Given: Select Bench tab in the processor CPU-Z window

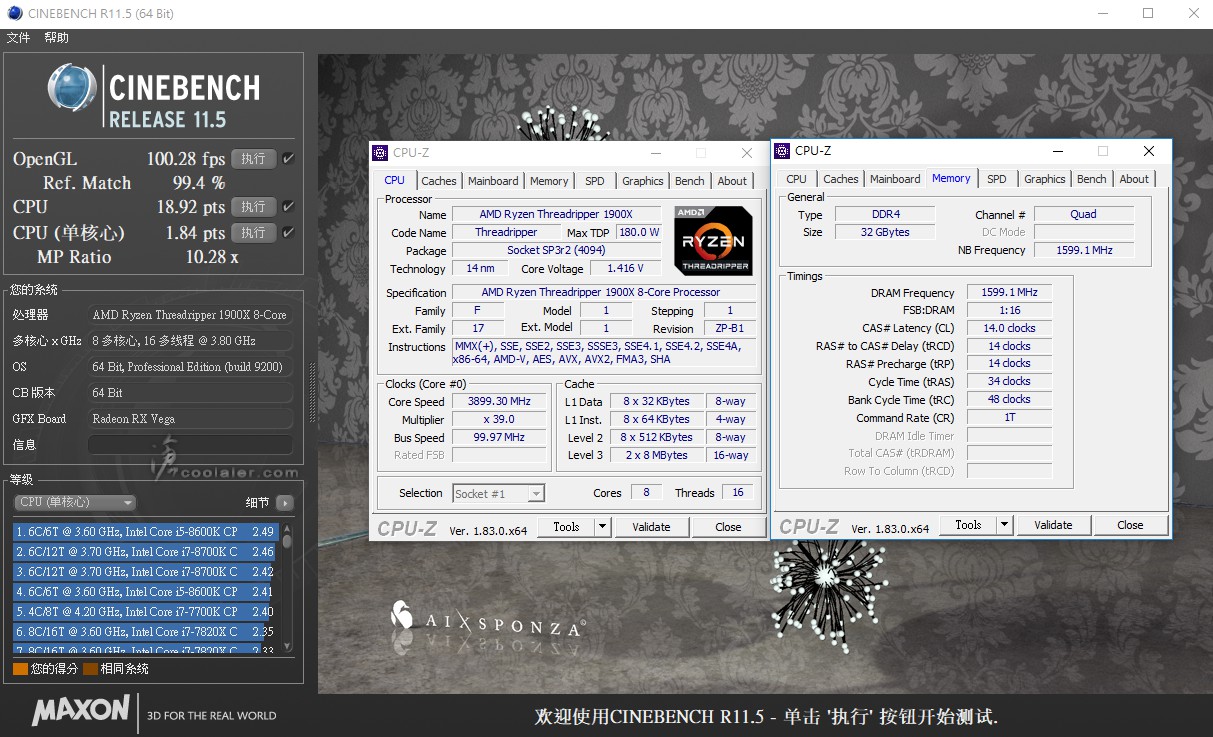Looking at the screenshot, I should tap(690, 181).
